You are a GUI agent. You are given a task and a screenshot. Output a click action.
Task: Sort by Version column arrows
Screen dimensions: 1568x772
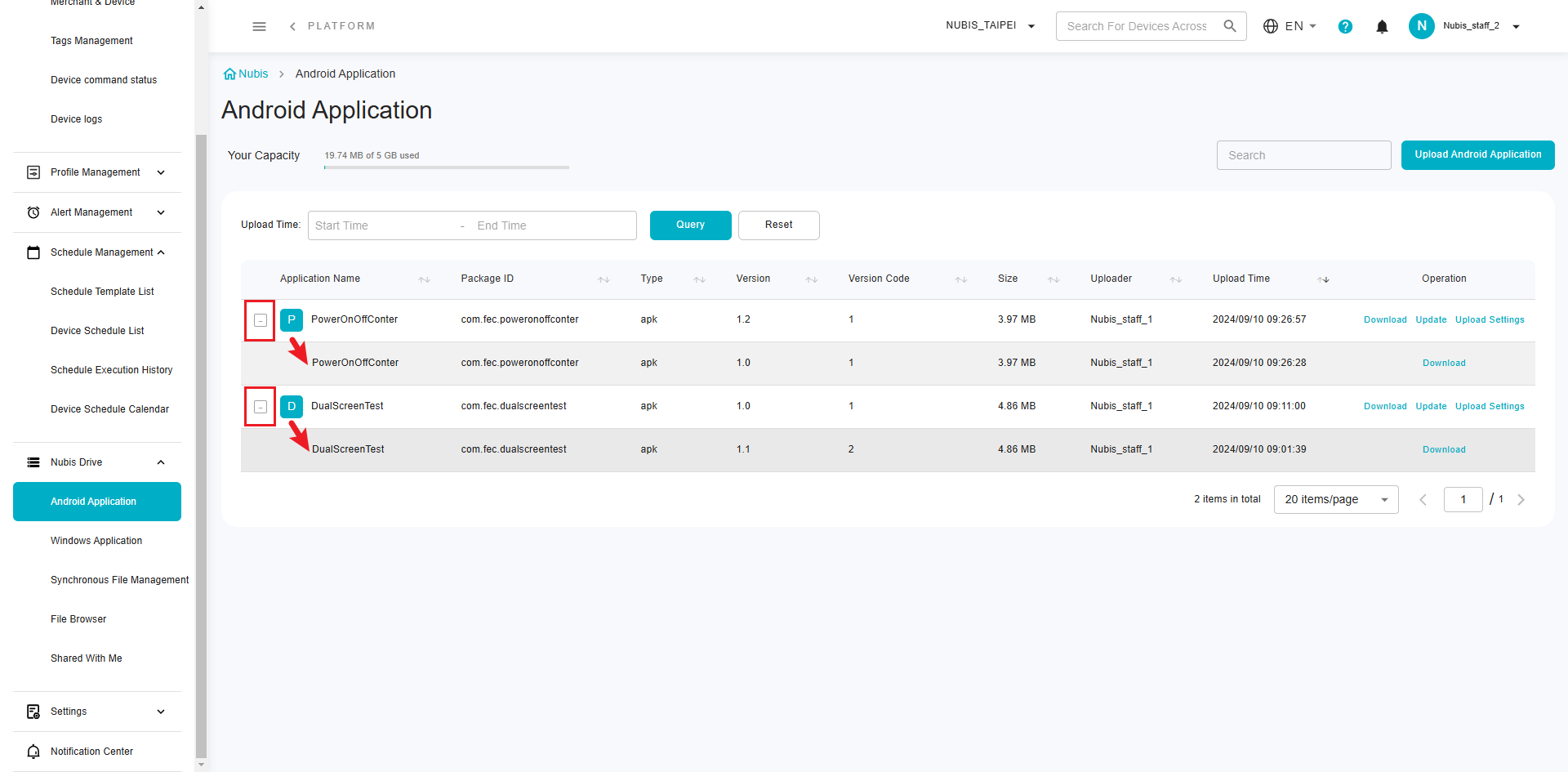812,279
